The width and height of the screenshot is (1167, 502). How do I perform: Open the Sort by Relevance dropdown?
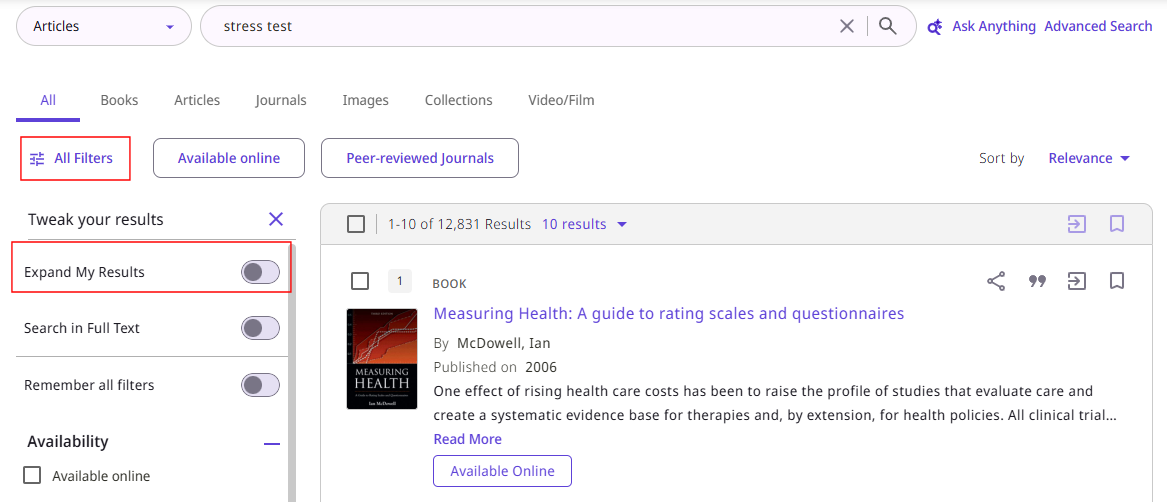[x=1089, y=158]
